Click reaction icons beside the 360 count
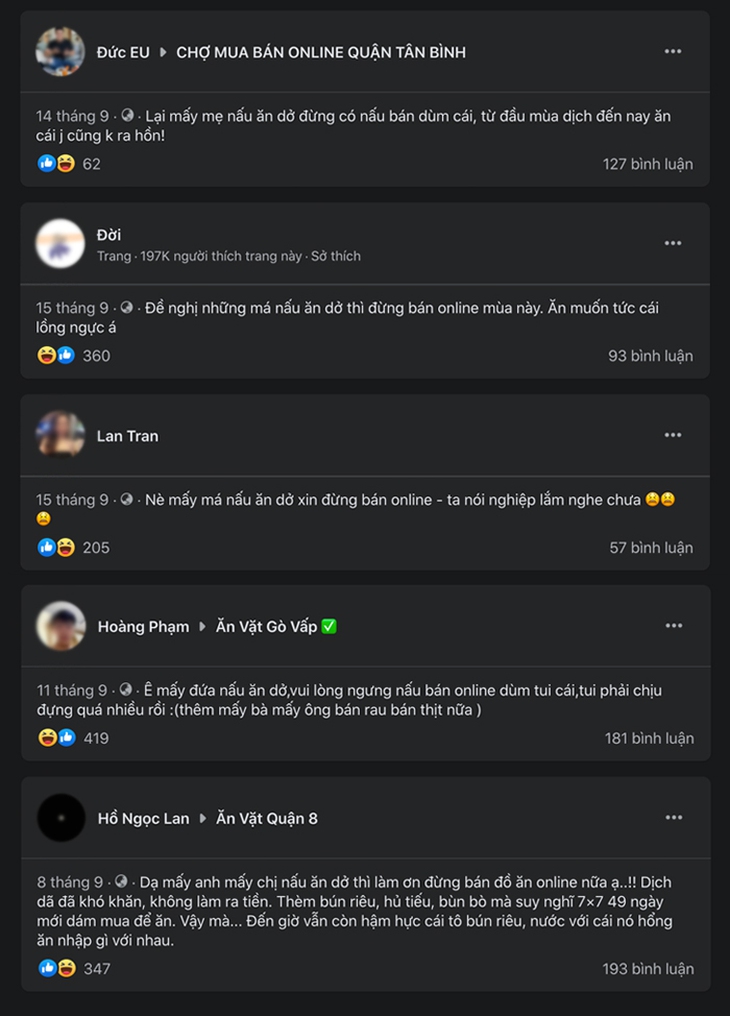The image size is (730, 1016). click(56, 356)
